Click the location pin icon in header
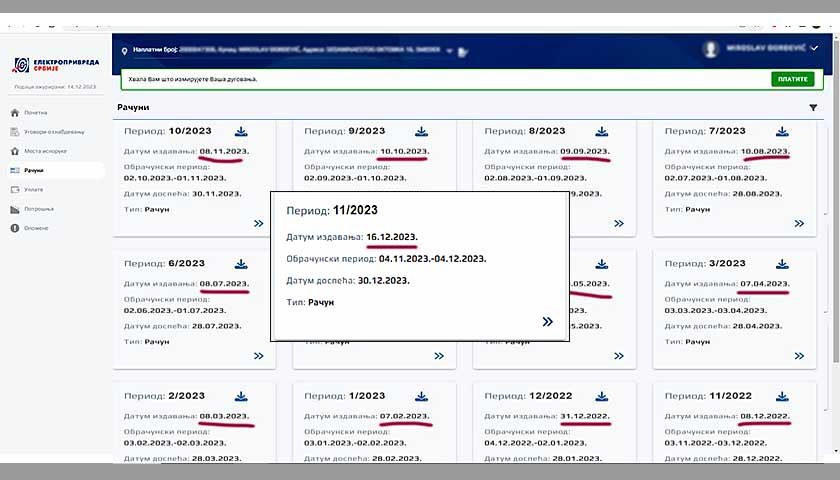Image resolution: width=840 pixels, height=480 pixels. (x=124, y=51)
